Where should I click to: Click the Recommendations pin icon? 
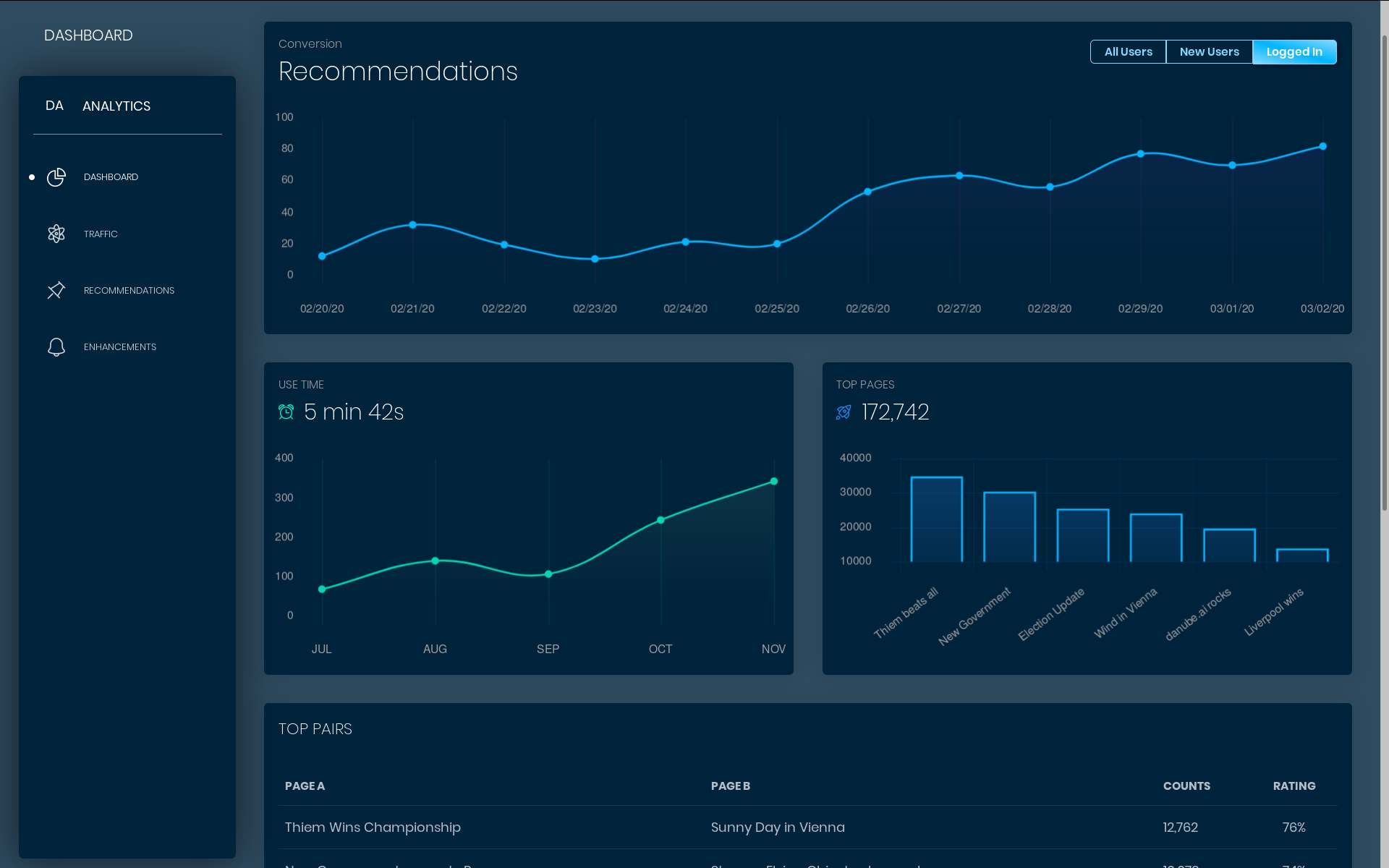56,290
